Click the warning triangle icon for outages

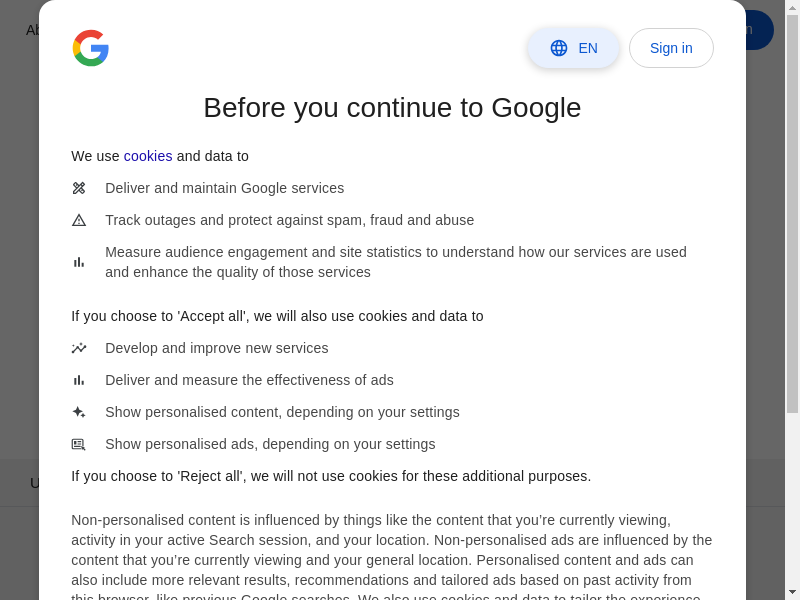tap(79, 220)
